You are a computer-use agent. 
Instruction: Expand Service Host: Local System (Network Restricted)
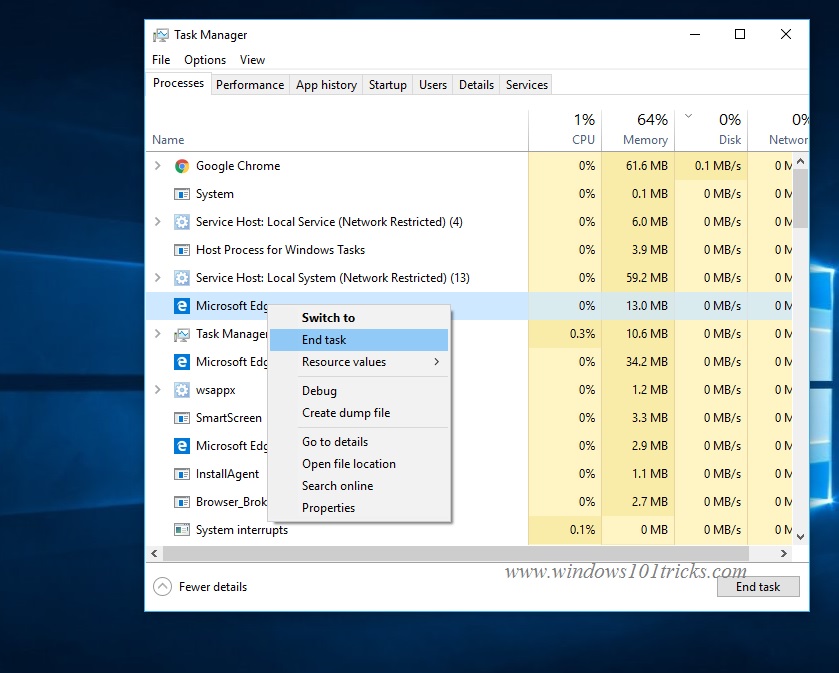point(157,277)
